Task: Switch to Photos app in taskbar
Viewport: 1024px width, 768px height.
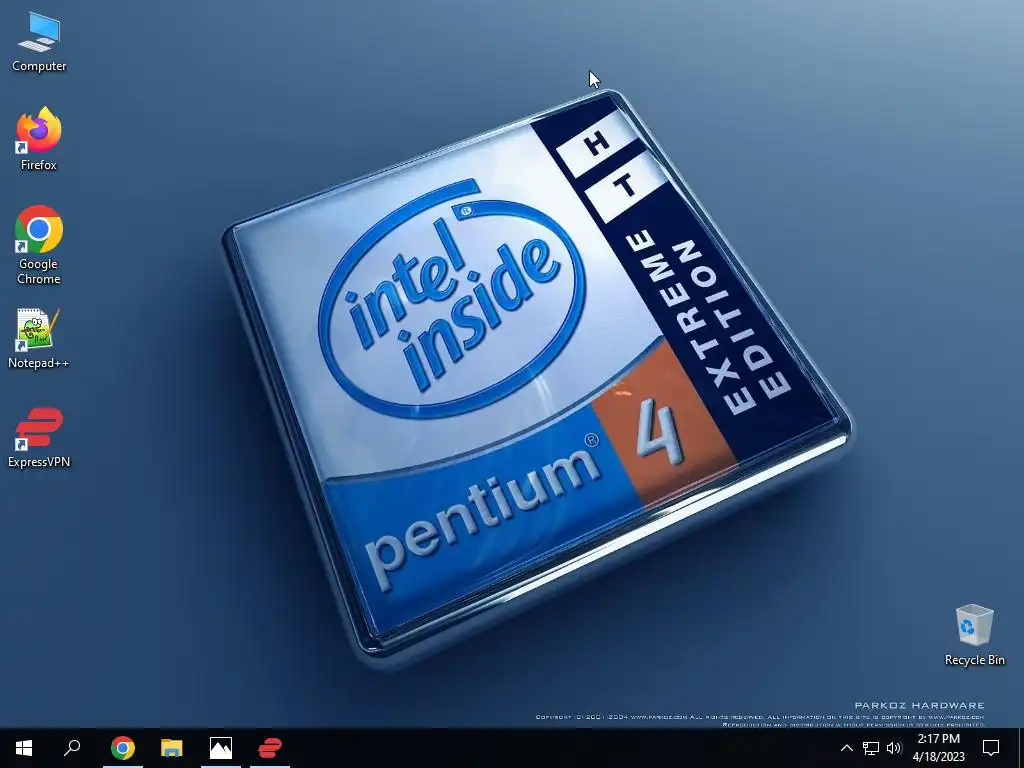Action: [221, 748]
